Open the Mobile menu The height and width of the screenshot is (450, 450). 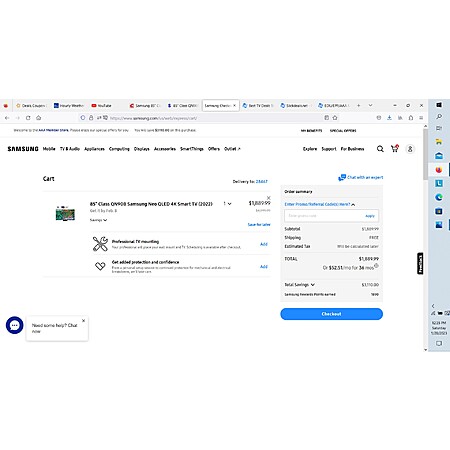[x=49, y=149]
